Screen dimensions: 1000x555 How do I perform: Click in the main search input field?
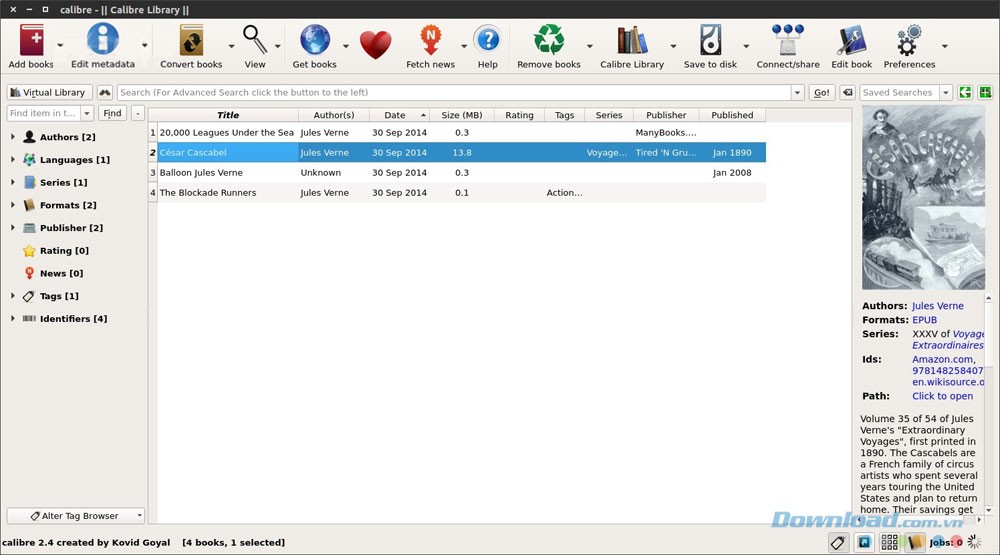[x=455, y=92]
